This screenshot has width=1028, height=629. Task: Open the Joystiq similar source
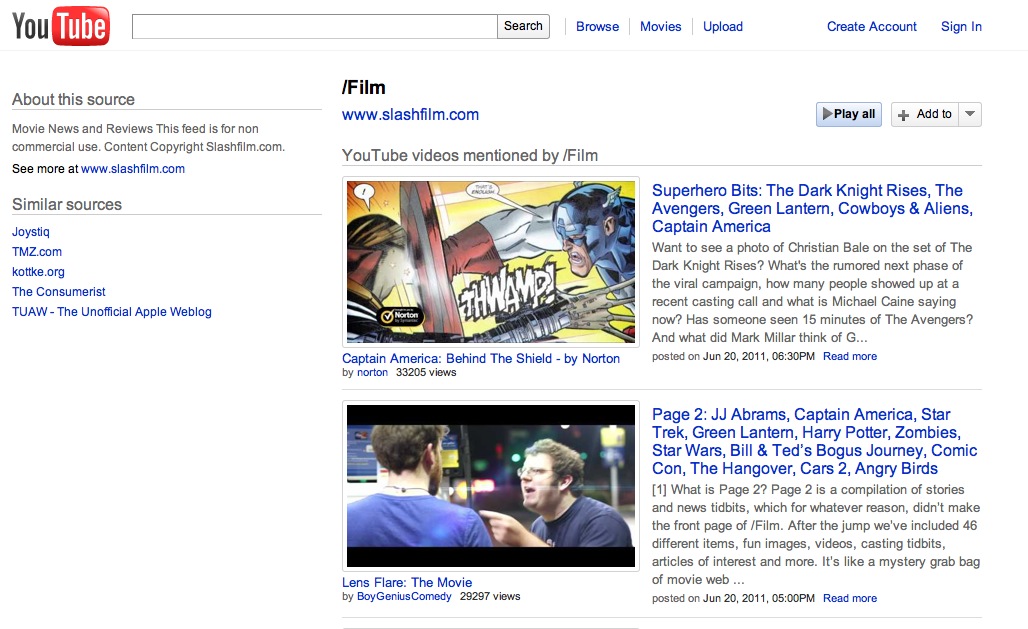point(31,232)
